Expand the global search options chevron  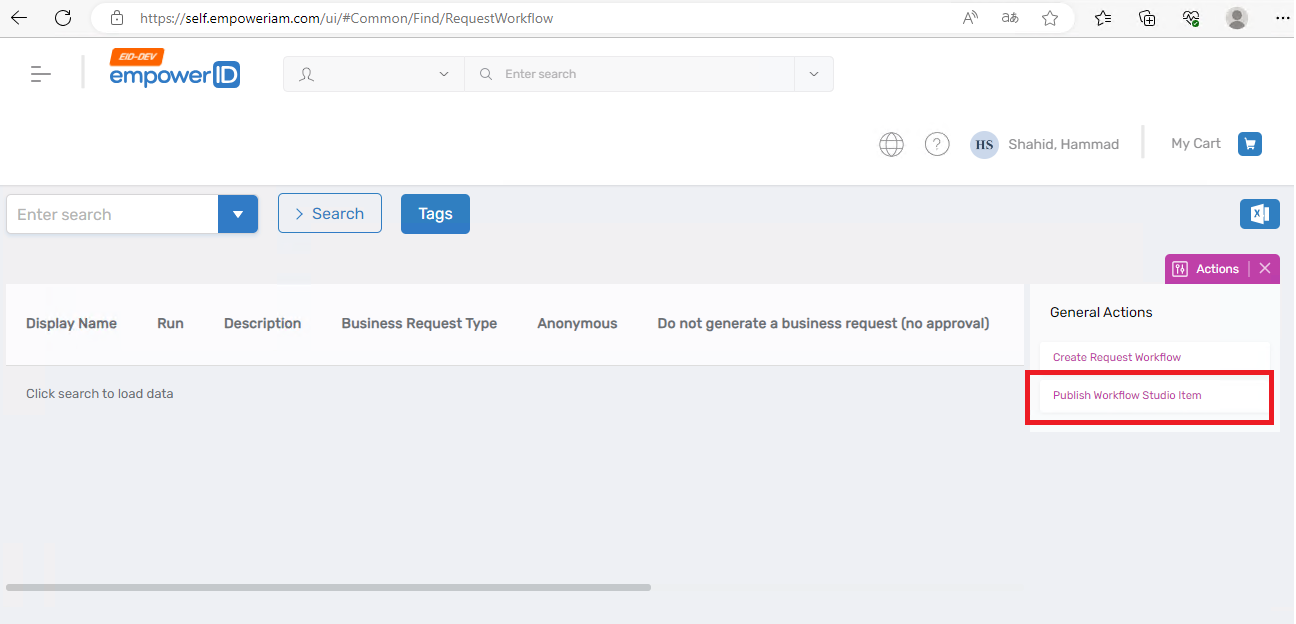(814, 74)
